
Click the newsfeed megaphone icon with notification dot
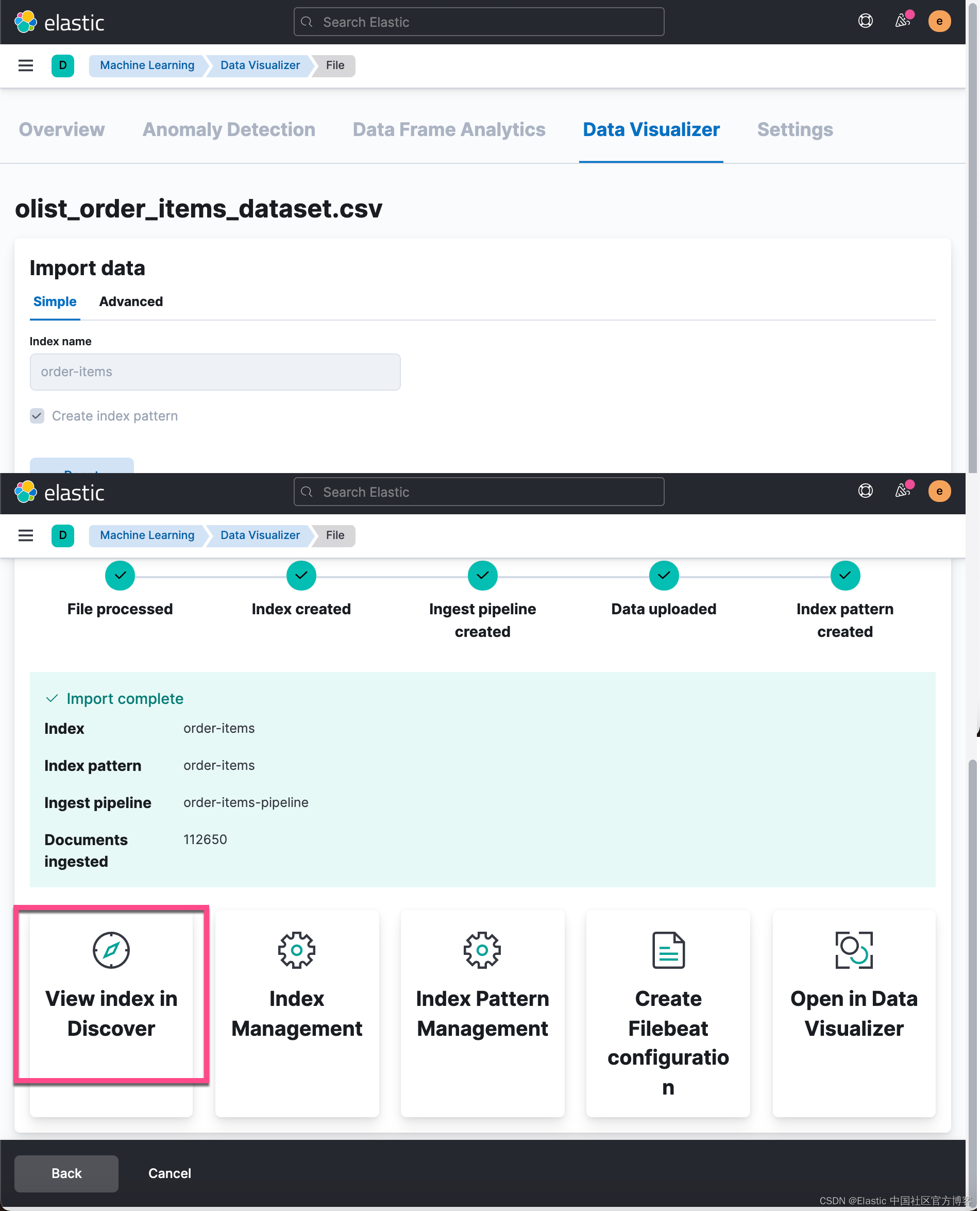[902, 21]
